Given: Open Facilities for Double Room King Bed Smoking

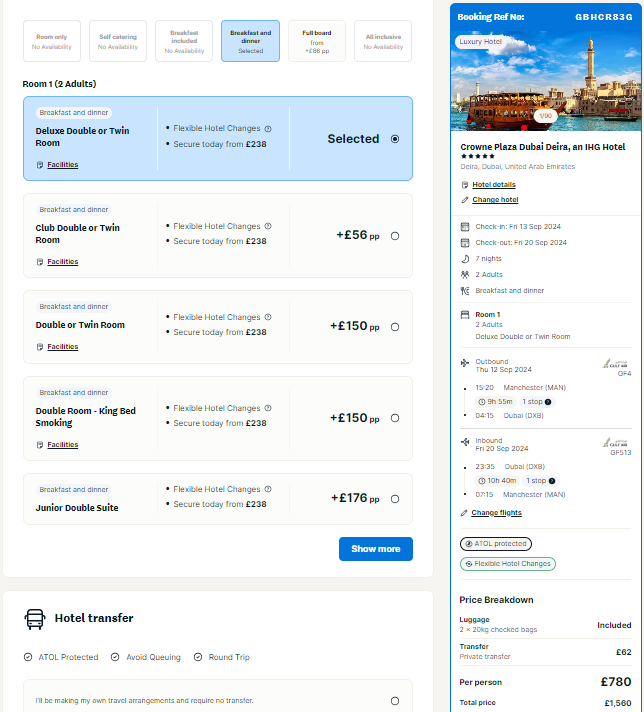Looking at the screenshot, I should pos(63,445).
